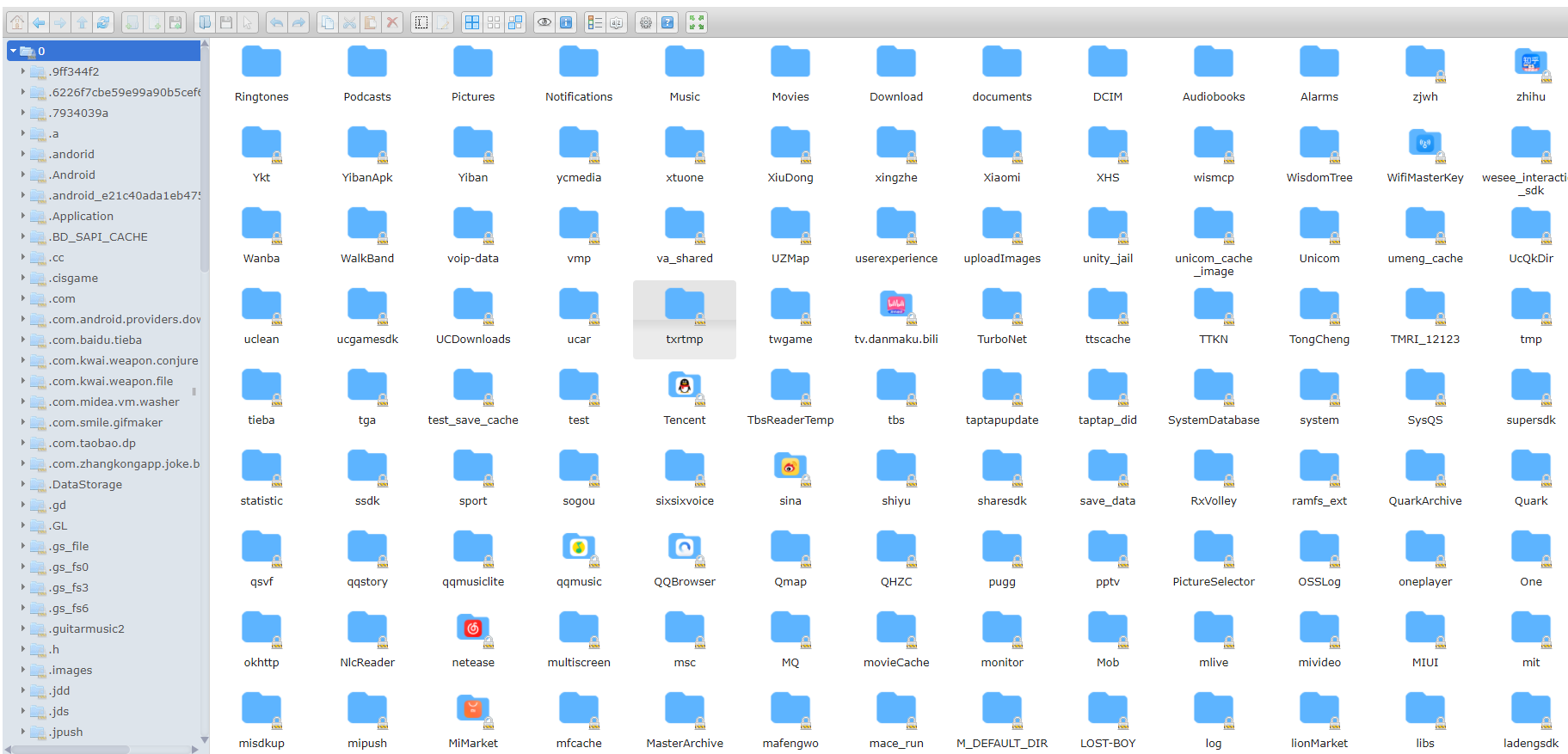Select the Pictures folder
The width and height of the screenshot is (1568, 754).
point(473,73)
